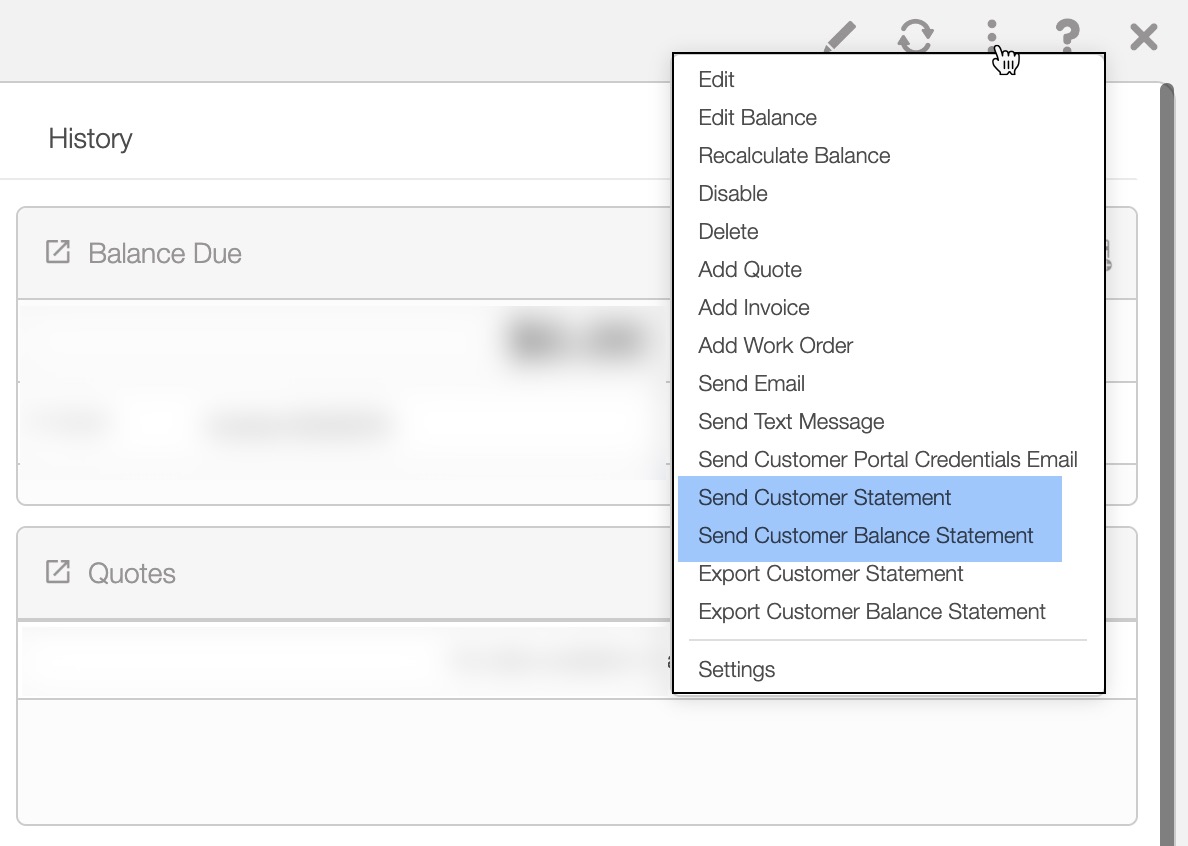Click the pencil edit icon
Image resolution: width=1188 pixels, height=846 pixels.
click(841, 37)
